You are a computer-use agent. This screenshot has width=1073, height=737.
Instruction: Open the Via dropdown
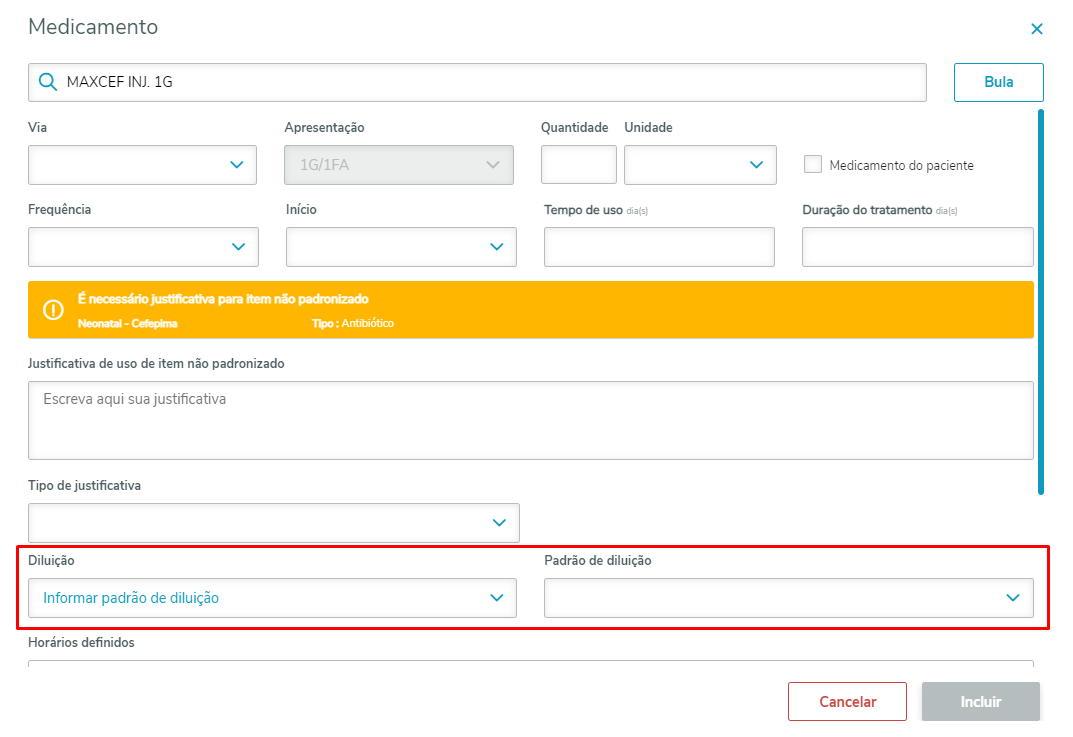tap(142, 165)
